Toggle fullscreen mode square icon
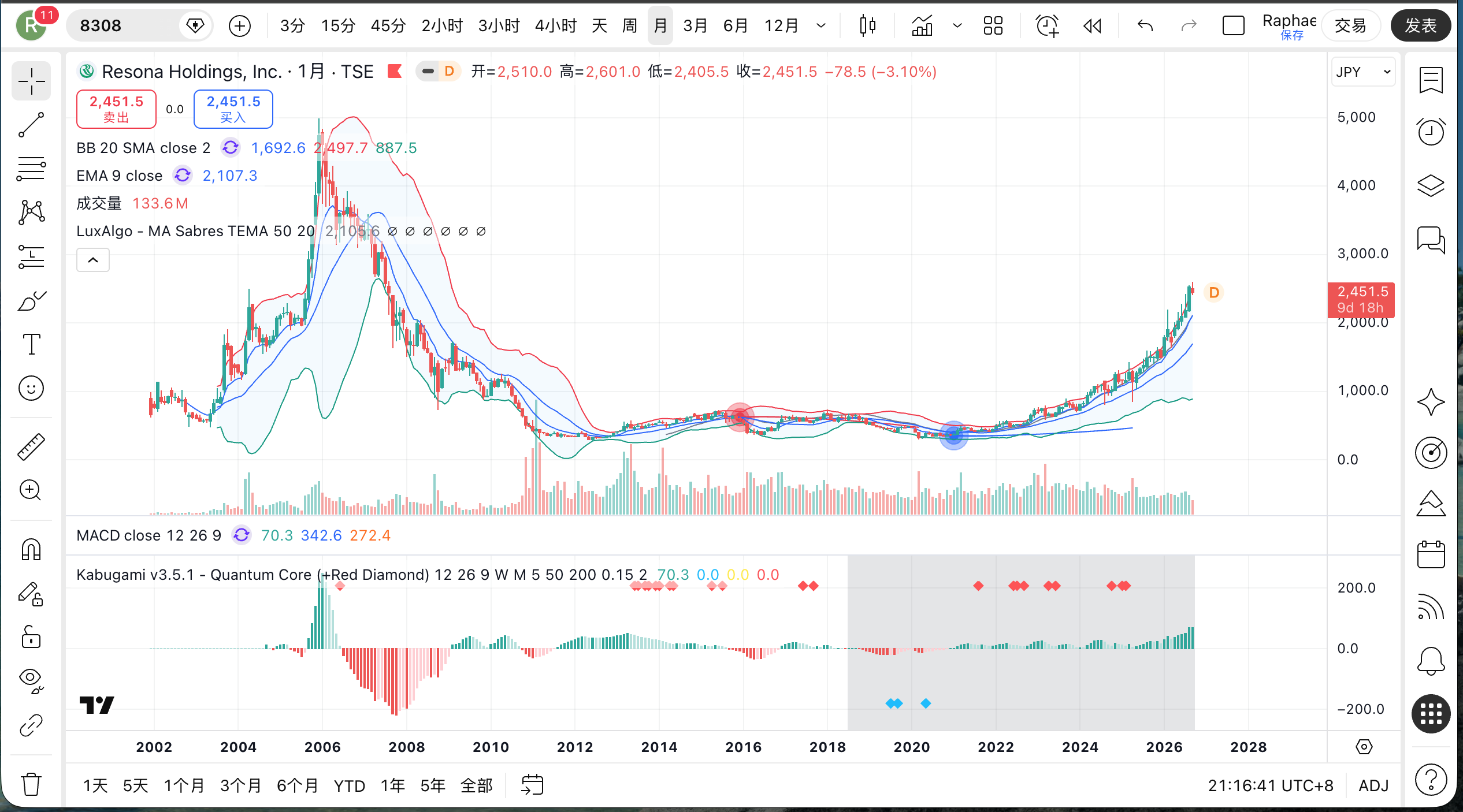Viewport: 1463px width, 812px height. pyautogui.click(x=1233, y=26)
